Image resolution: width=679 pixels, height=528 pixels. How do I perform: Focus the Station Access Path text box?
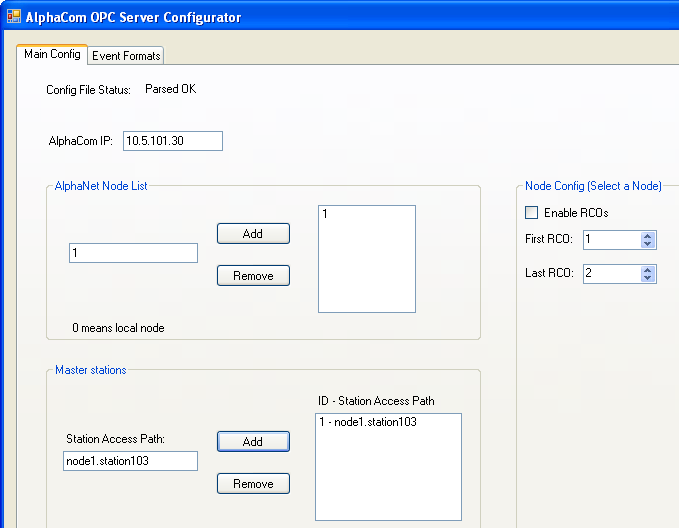tap(130, 461)
